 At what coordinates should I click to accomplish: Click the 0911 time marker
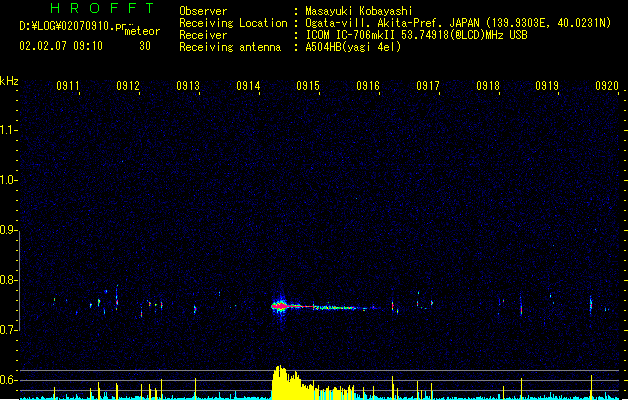pos(68,86)
